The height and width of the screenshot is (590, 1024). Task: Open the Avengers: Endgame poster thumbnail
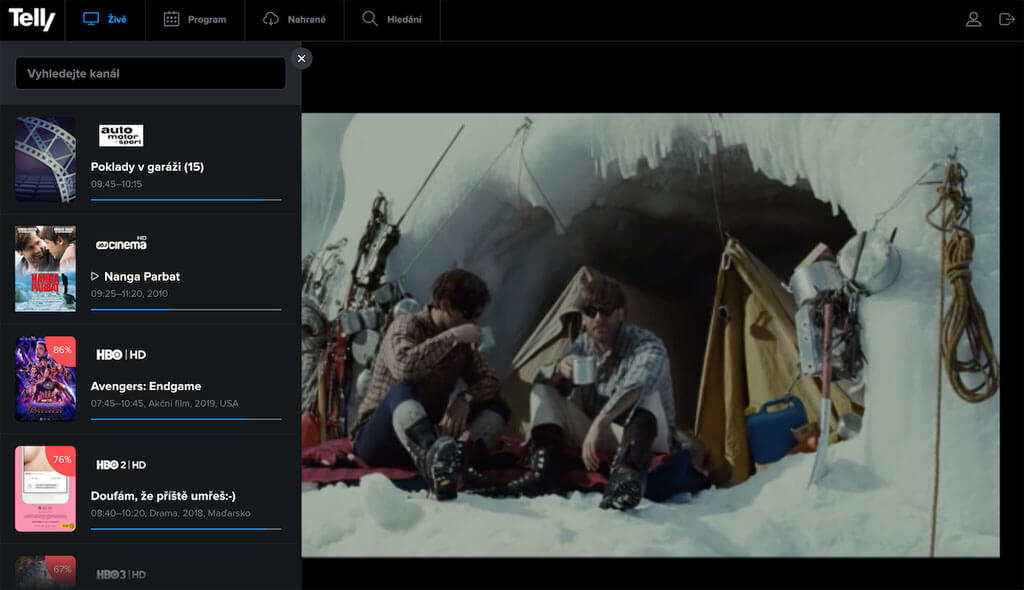coord(45,378)
